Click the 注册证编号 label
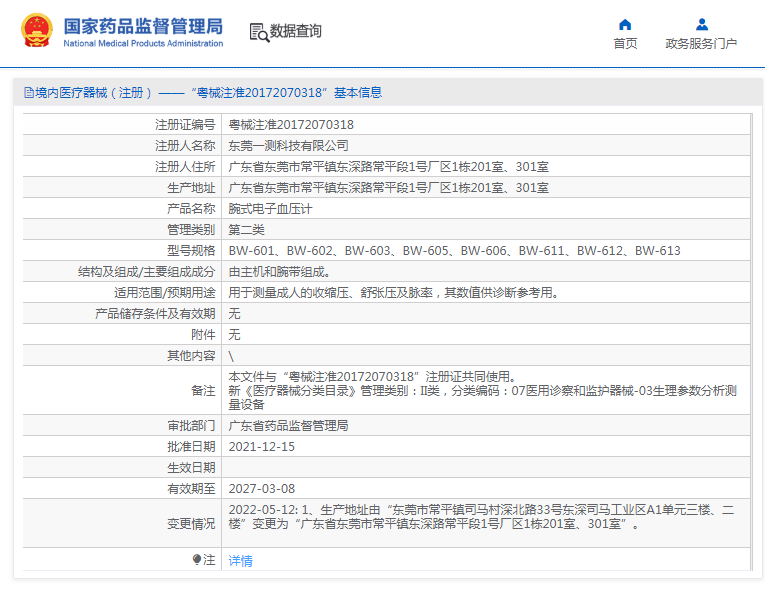Screen dimensions: 765x590 (185, 125)
